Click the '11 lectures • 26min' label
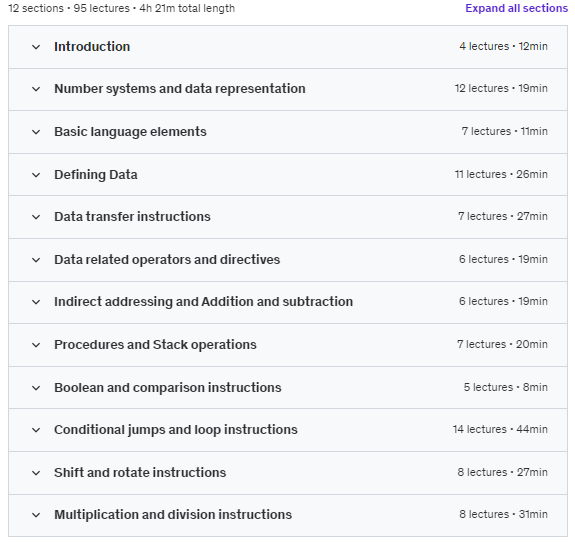575x544 pixels. [501, 174]
